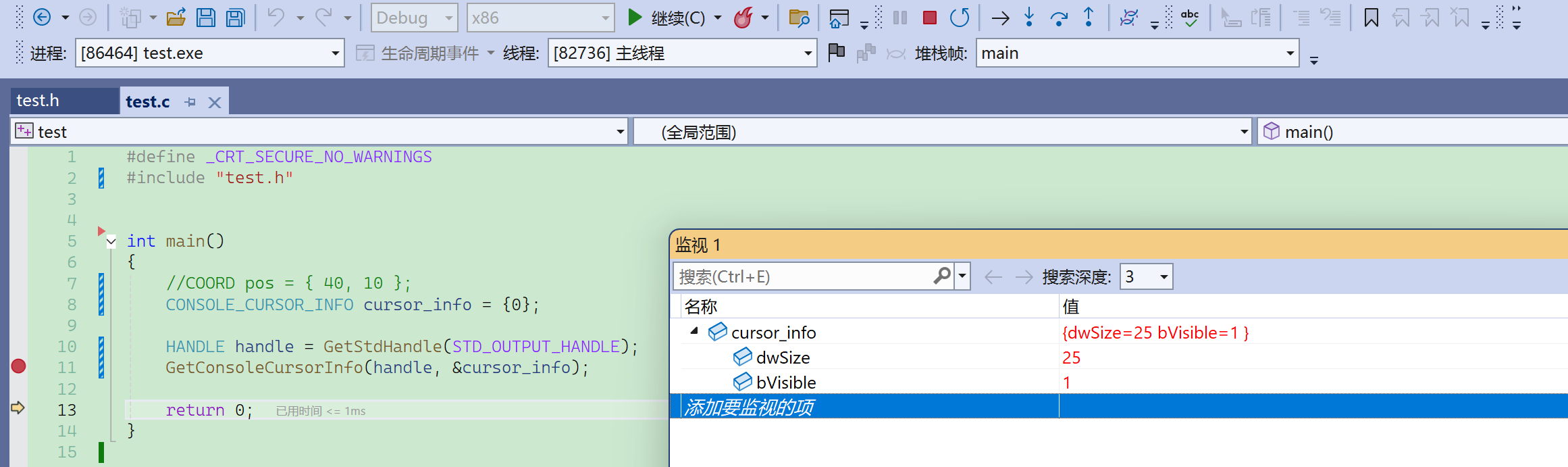Click the Step Out up-arrow icon
Image resolution: width=1568 pixels, height=467 pixels.
[x=1089, y=18]
